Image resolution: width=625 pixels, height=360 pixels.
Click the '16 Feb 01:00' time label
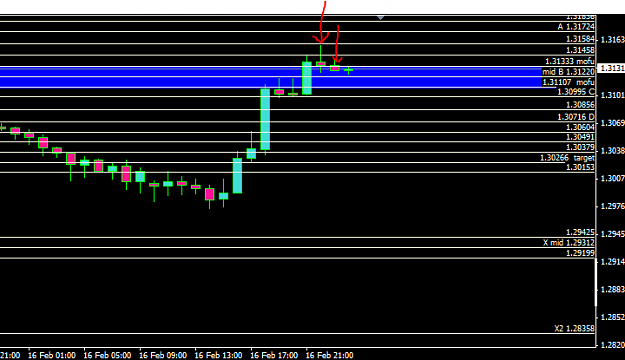click(x=51, y=355)
